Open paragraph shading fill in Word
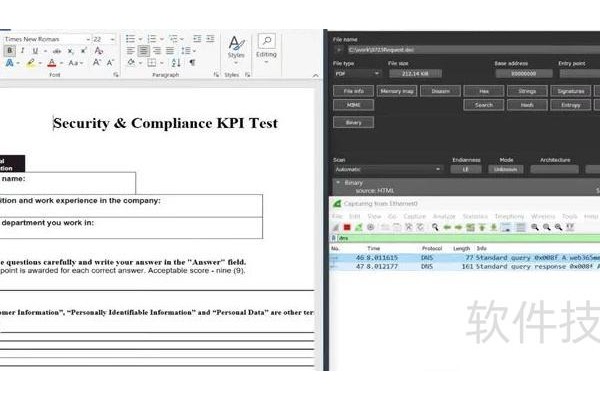The image size is (600, 400). point(131,62)
